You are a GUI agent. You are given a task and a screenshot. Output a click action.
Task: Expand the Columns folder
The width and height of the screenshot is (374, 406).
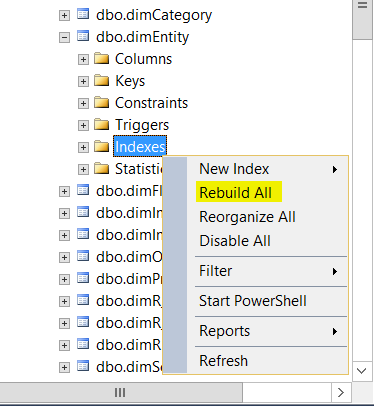click(83, 59)
